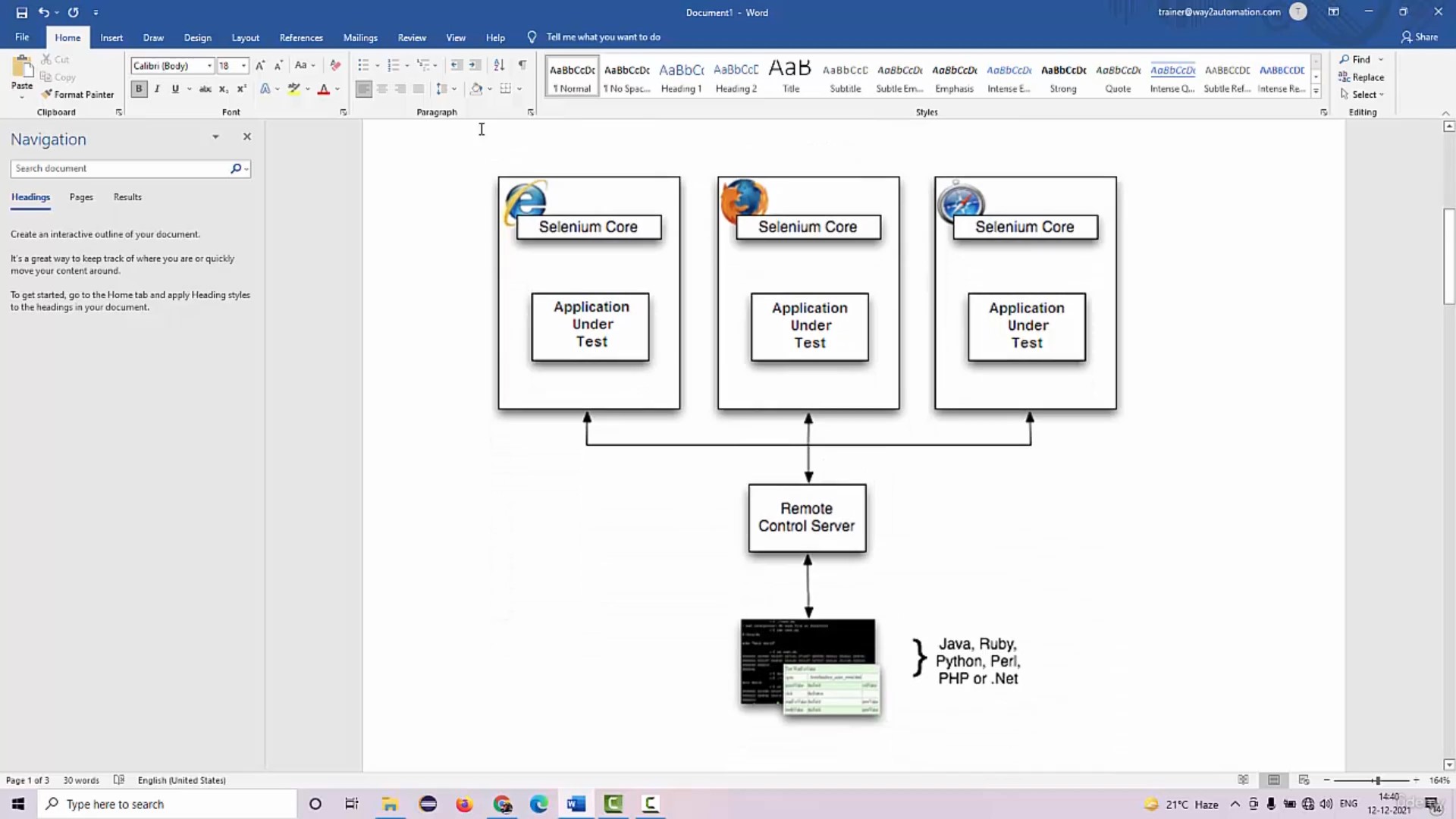Select the Format Painter tool
Viewport: 1456px width, 819px height.
[77, 95]
